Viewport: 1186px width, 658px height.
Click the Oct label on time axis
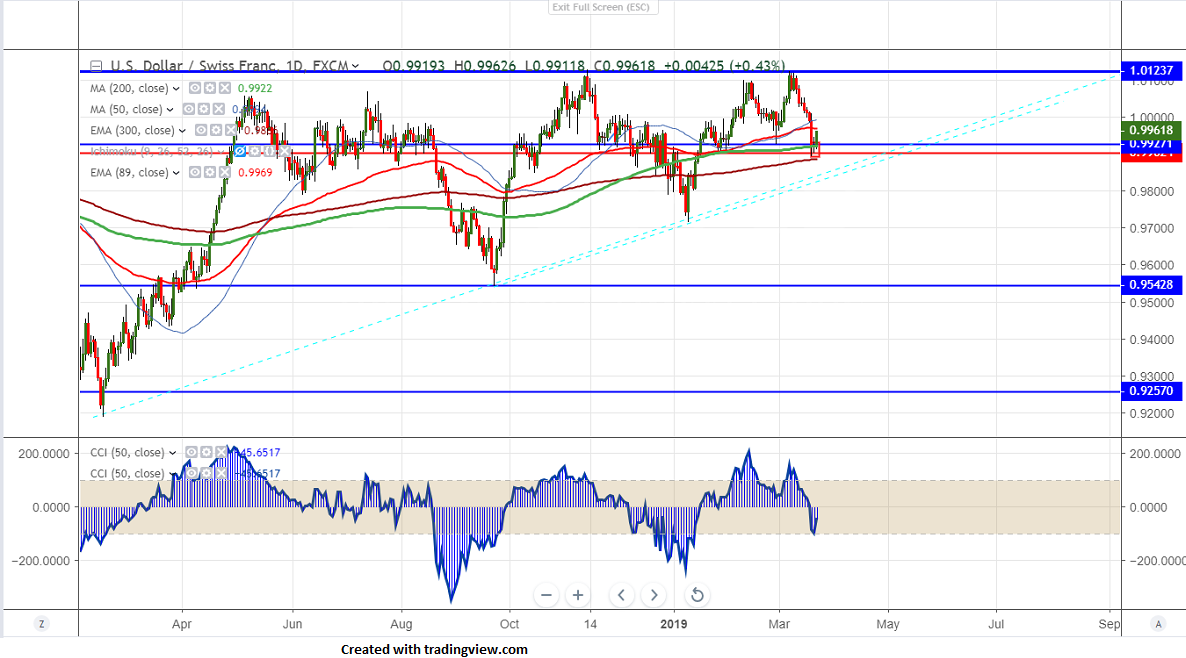click(510, 624)
